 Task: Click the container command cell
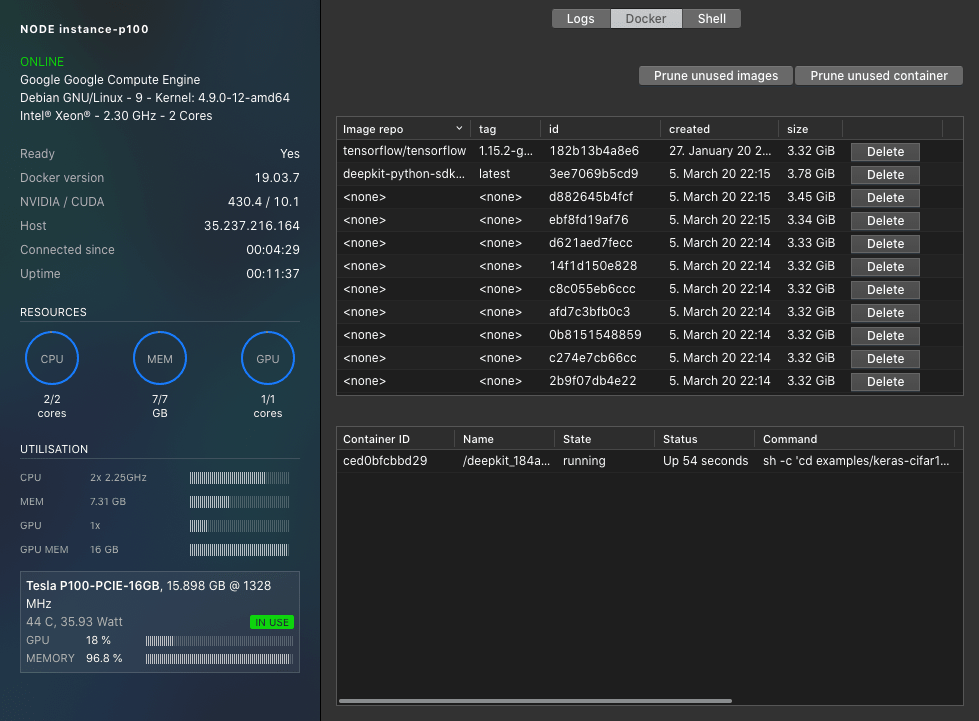(856, 461)
